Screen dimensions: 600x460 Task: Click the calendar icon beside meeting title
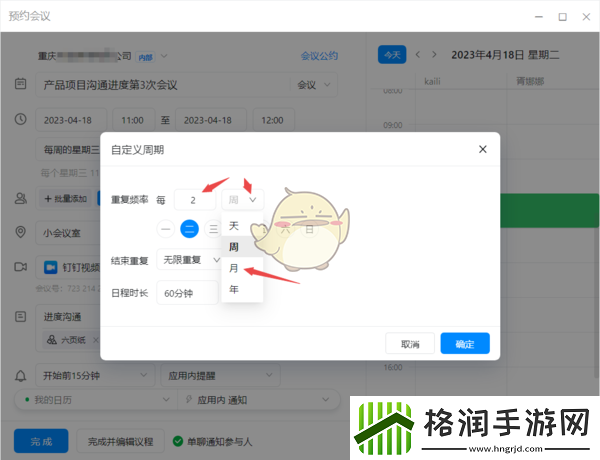pyautogui.click(x=21, y=84)
